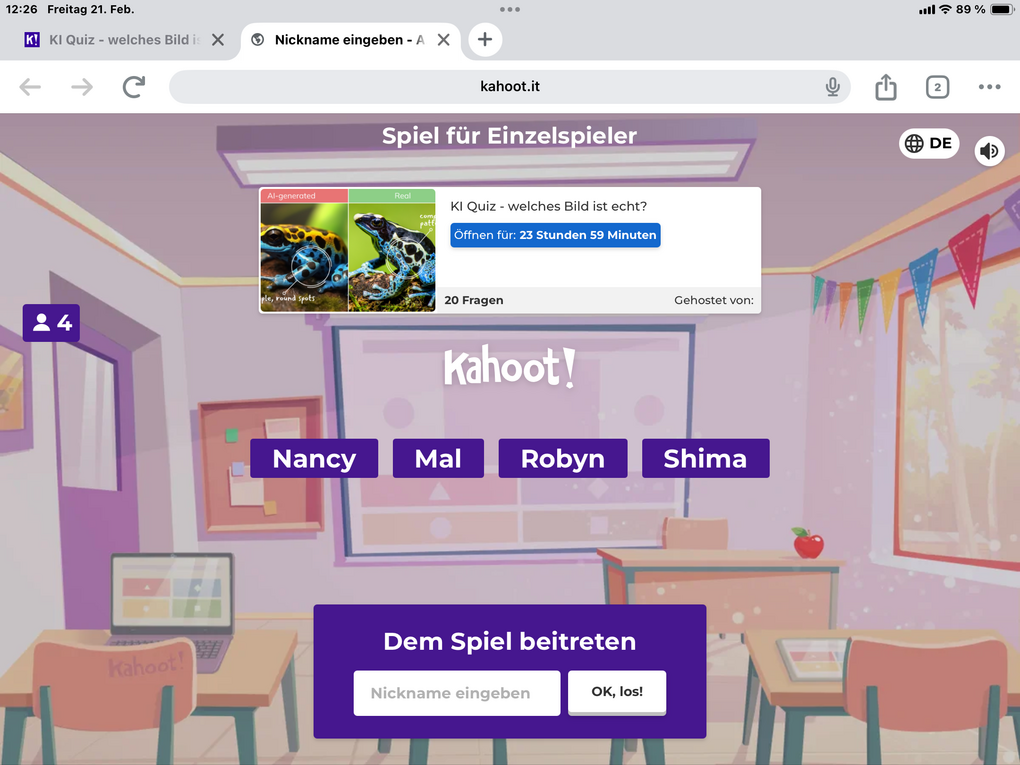The height and width of the screenshot is (765, 1020).
Task: Click the player count badge showing 4
Action: point(51,323)
